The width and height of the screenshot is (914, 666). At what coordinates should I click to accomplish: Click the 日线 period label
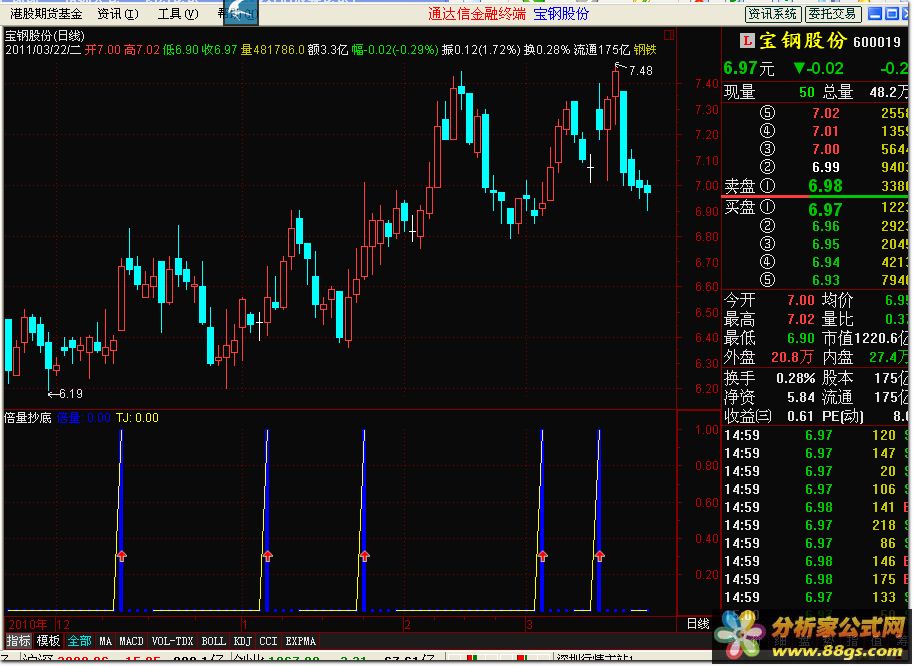click(697, 624)
